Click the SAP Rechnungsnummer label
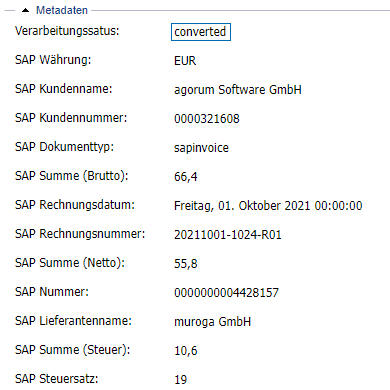 (80, 234)
